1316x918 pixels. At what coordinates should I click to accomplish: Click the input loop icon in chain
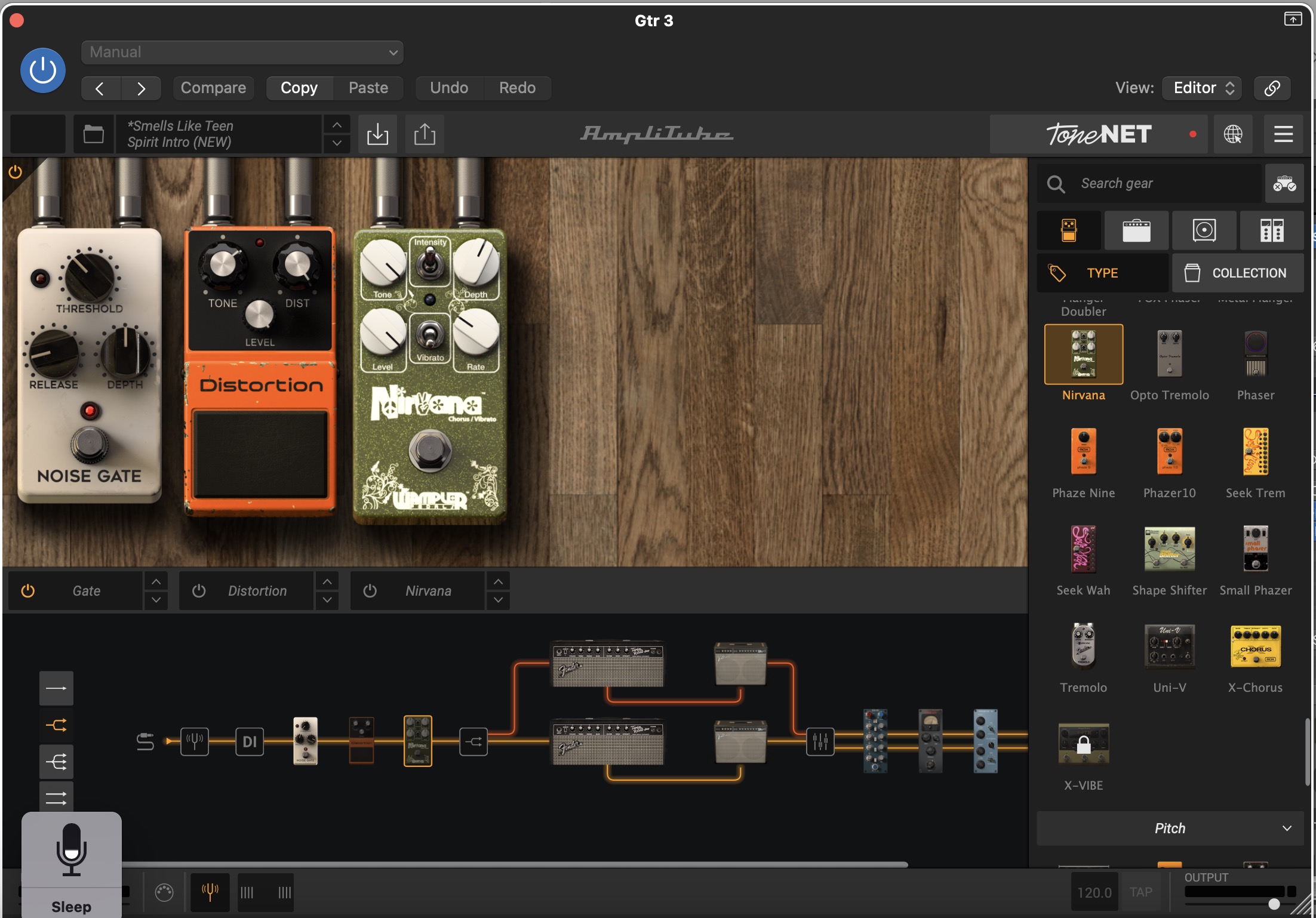coord(145,742)
